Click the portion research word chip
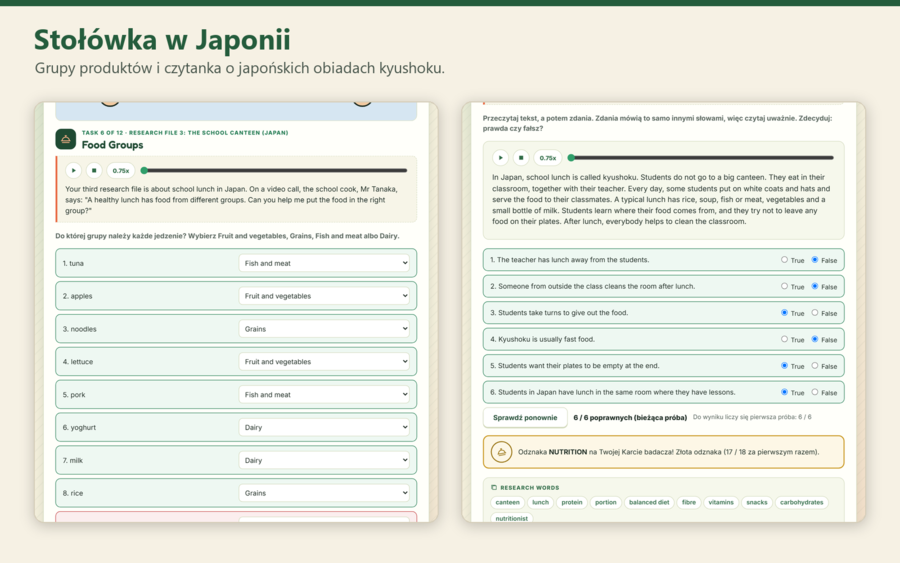The height and width of the screenshot is (563, 900). coord(606,502)
